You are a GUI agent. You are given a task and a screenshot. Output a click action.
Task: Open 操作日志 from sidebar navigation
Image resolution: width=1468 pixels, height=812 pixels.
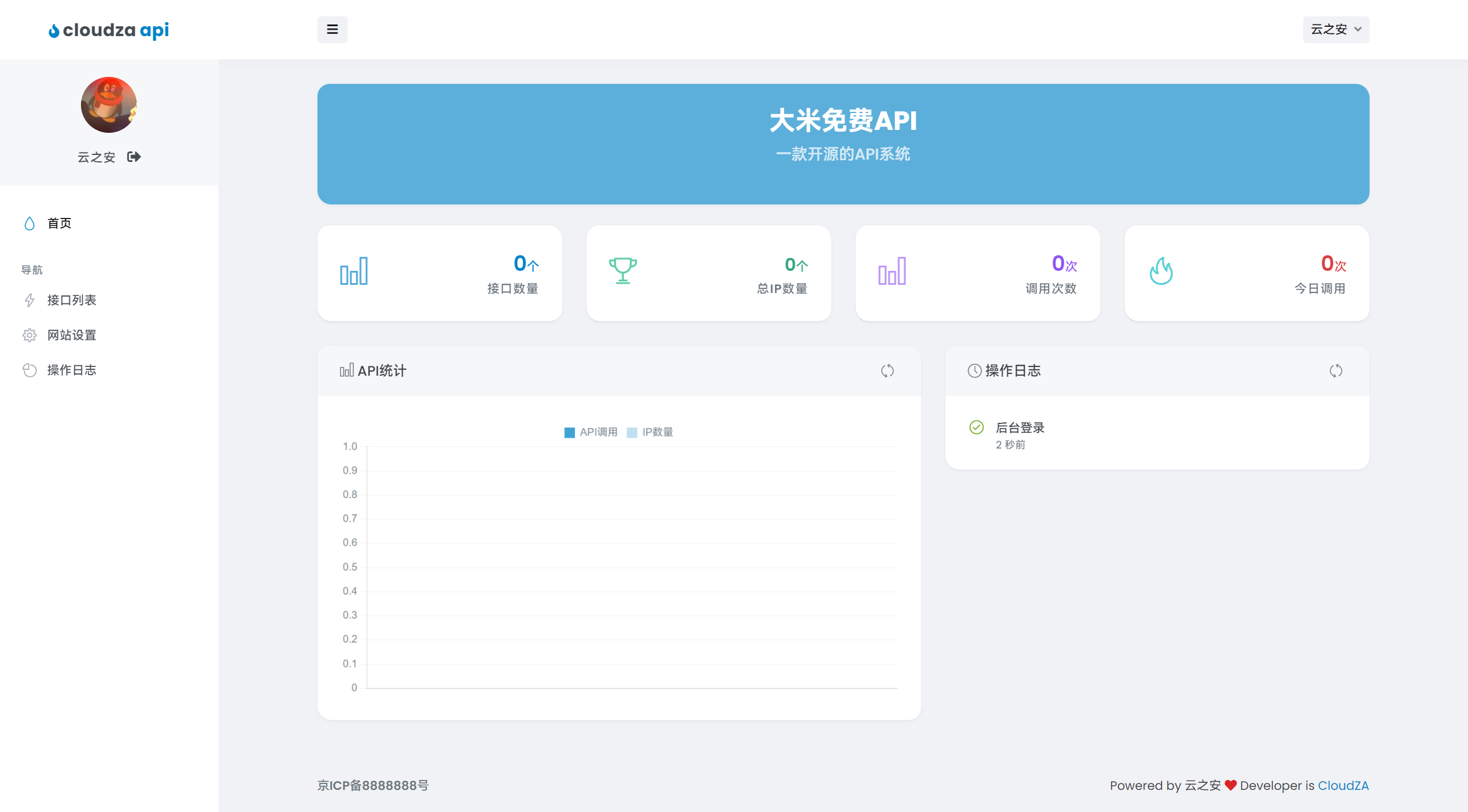71,370
